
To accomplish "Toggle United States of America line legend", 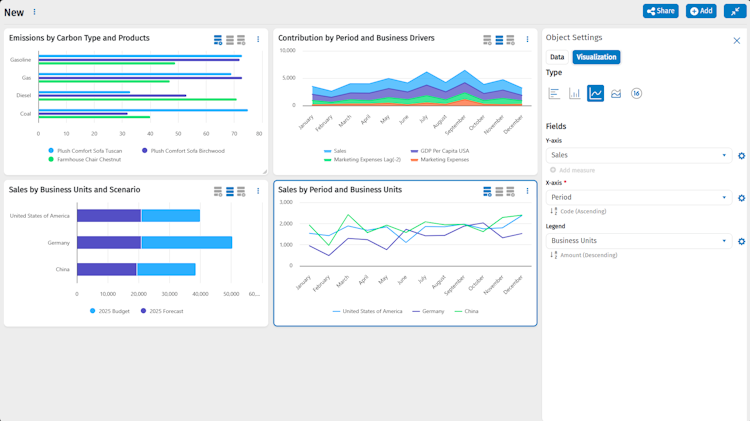I will point(367,311).
